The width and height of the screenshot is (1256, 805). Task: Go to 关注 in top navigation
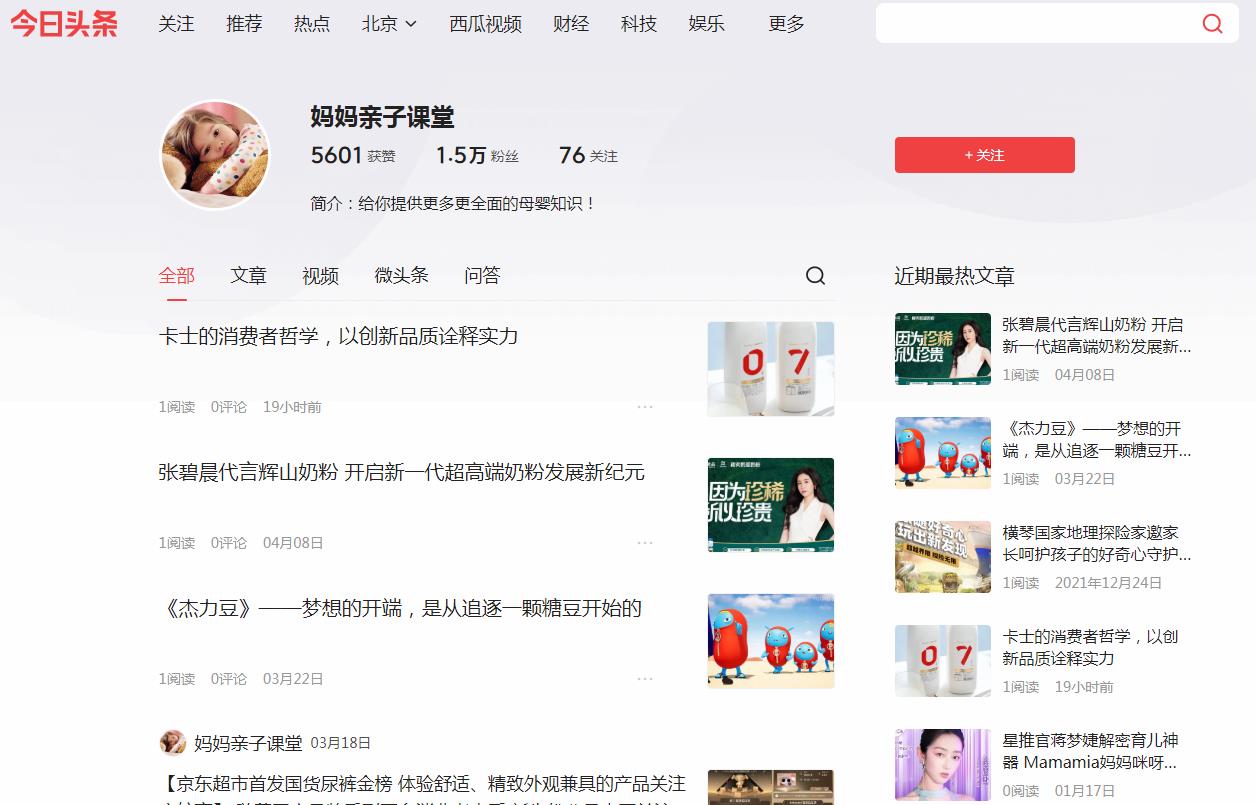point(176,24)
